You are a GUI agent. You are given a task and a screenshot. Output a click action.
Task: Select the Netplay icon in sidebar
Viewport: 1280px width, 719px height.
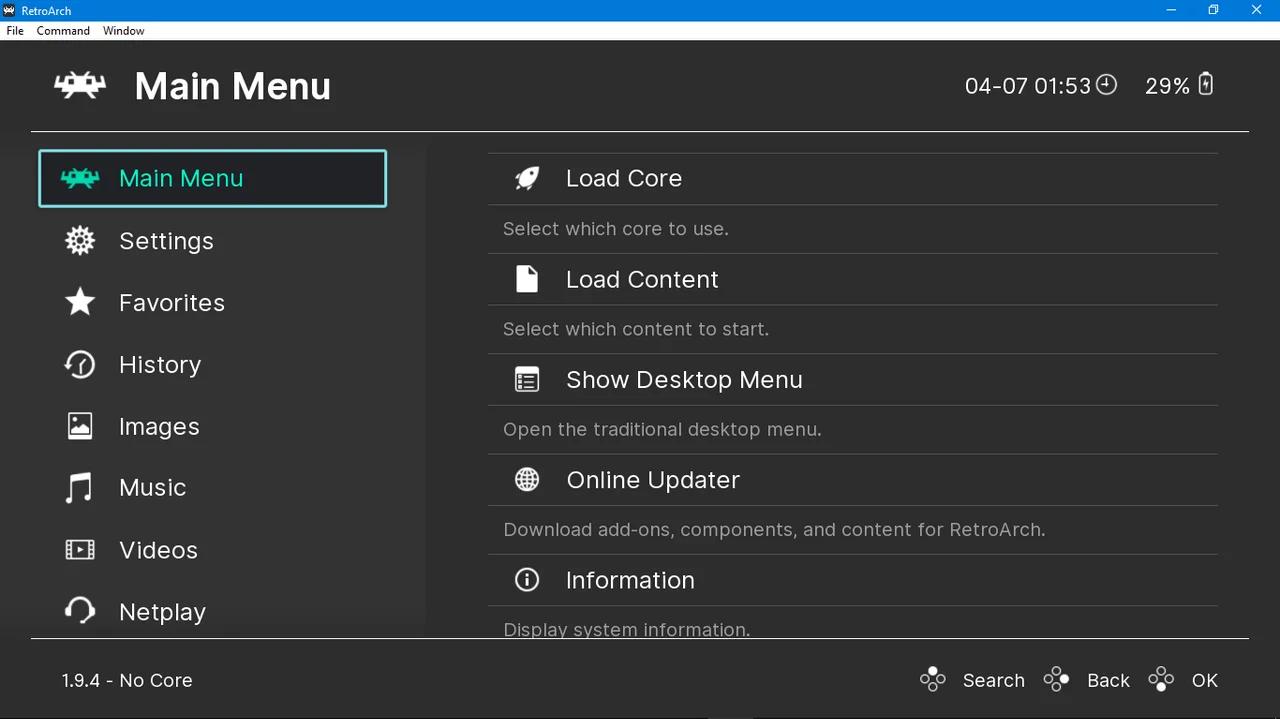[80, 611]
